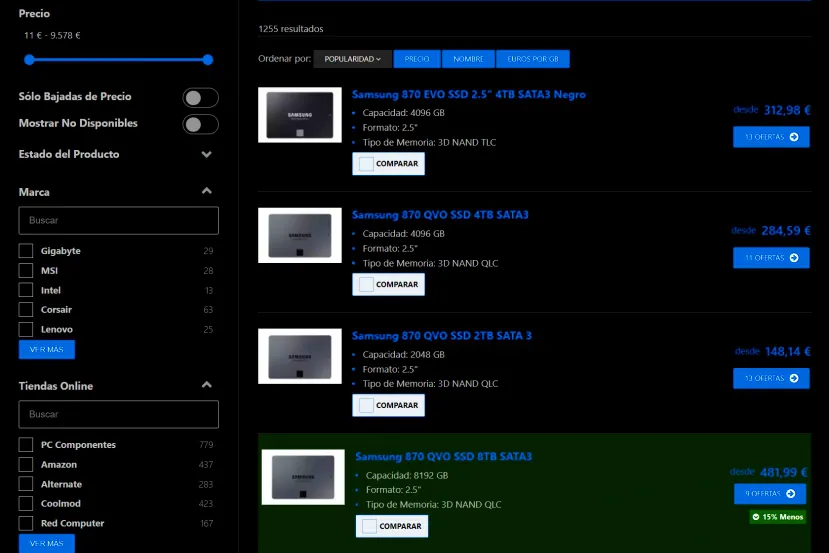Viewport: 829px width, 553px height.
Task: Click the 15% Menos price drop badge
Action: (777, 517)
